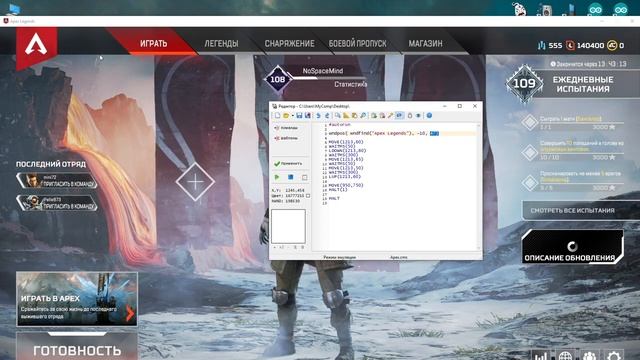640x360 pixels.
Task: Switch to the ЛЕГЕНДЫ tab
Action: click(221, 43)
